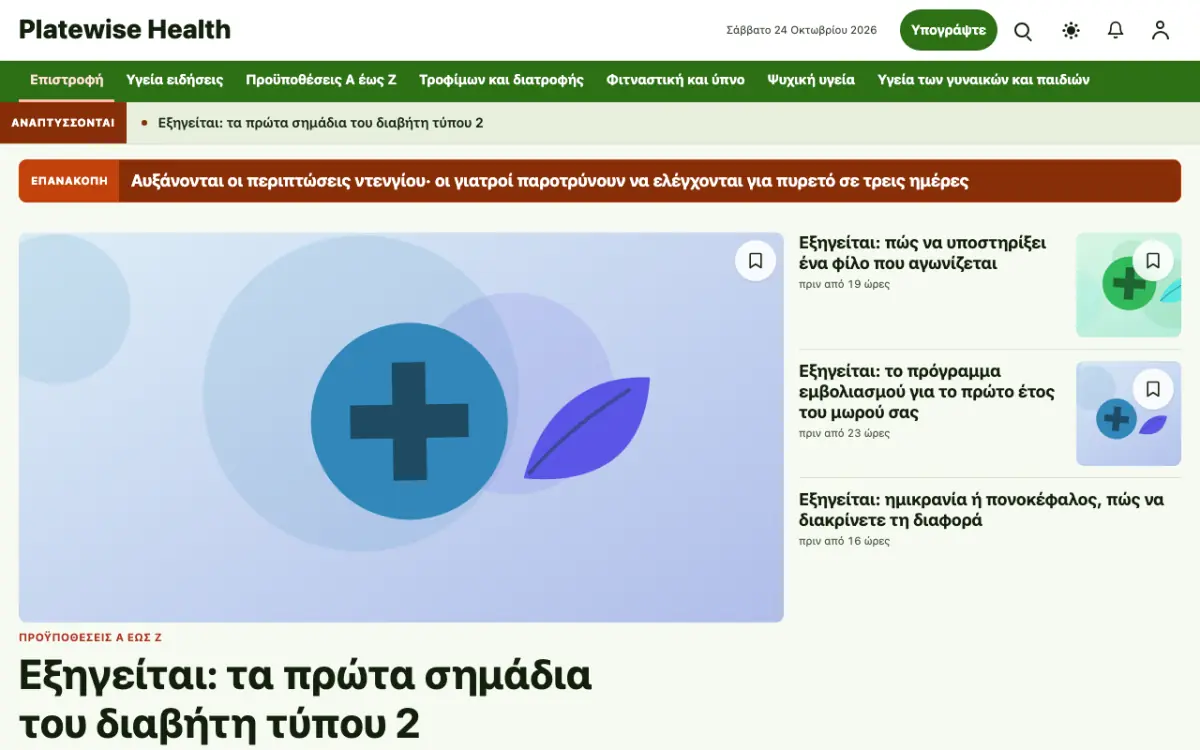The image size is (1200, 750).
Task: Click the ΠΡΟΫΠΟΘΕΣΕΙΣ Α ΕΩΣ Ζ category label
Action: pyautogui.click(x=90, y=637)
